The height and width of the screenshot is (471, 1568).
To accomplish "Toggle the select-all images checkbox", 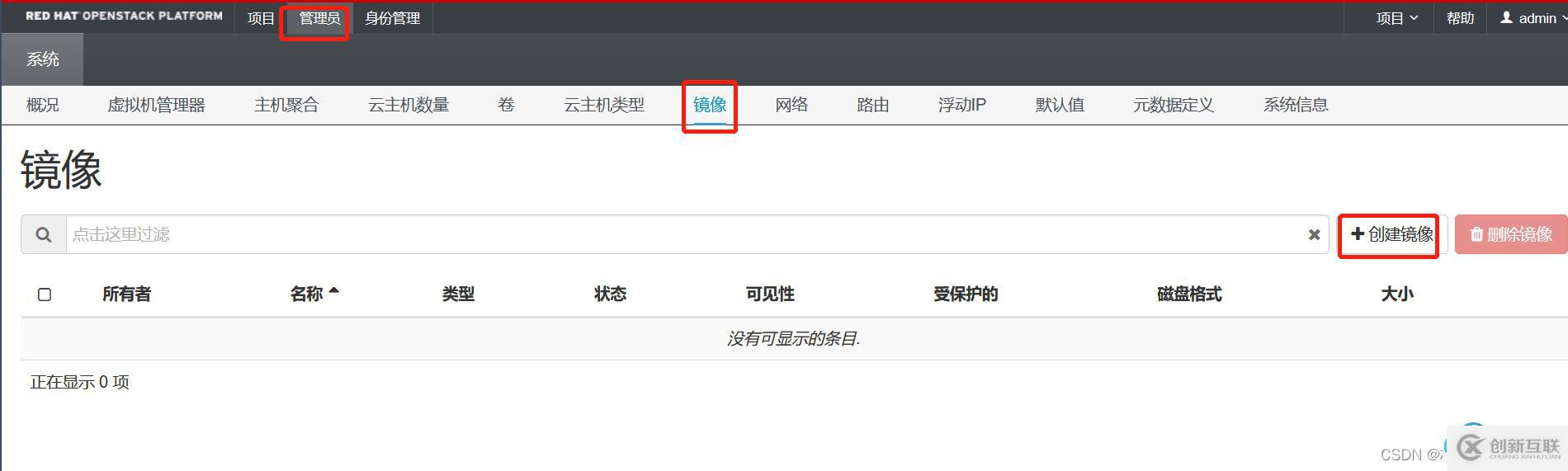I will point(45,294).
